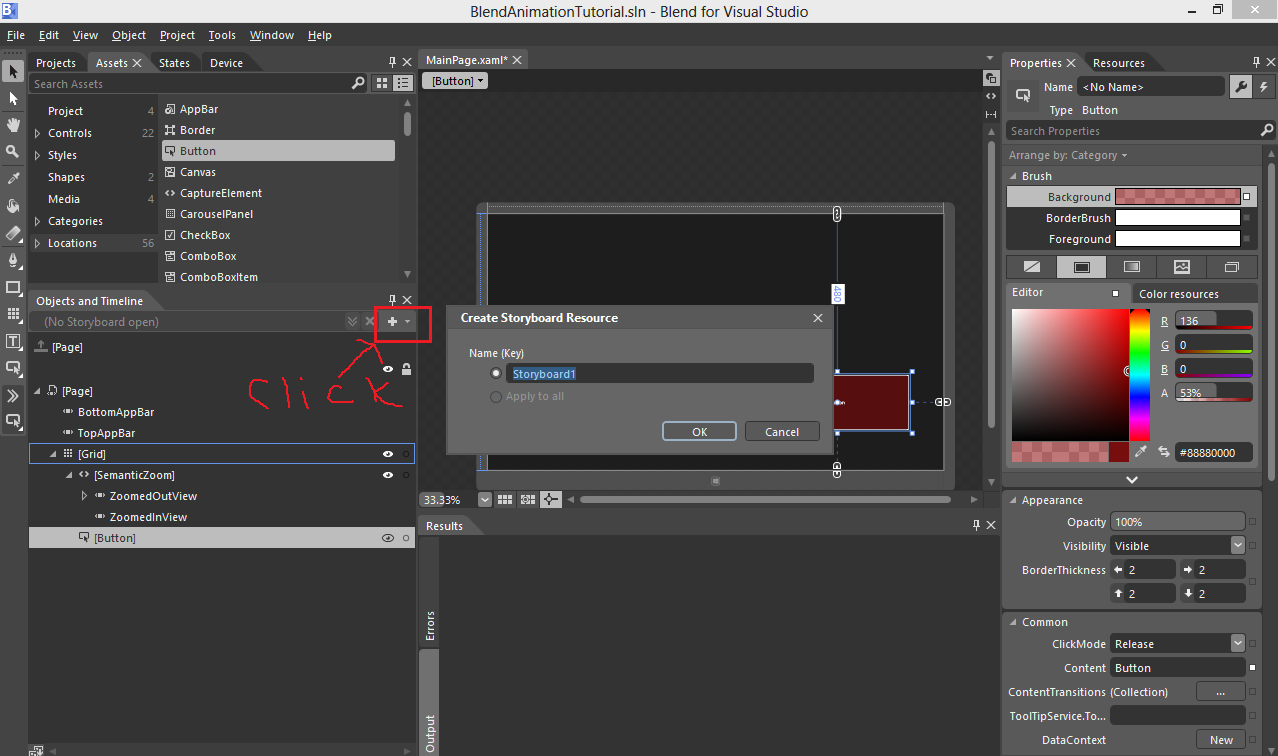Collapse the [SemanticZoom] tree node
The height and width of the screenshot is (756, 1278).
68,474
